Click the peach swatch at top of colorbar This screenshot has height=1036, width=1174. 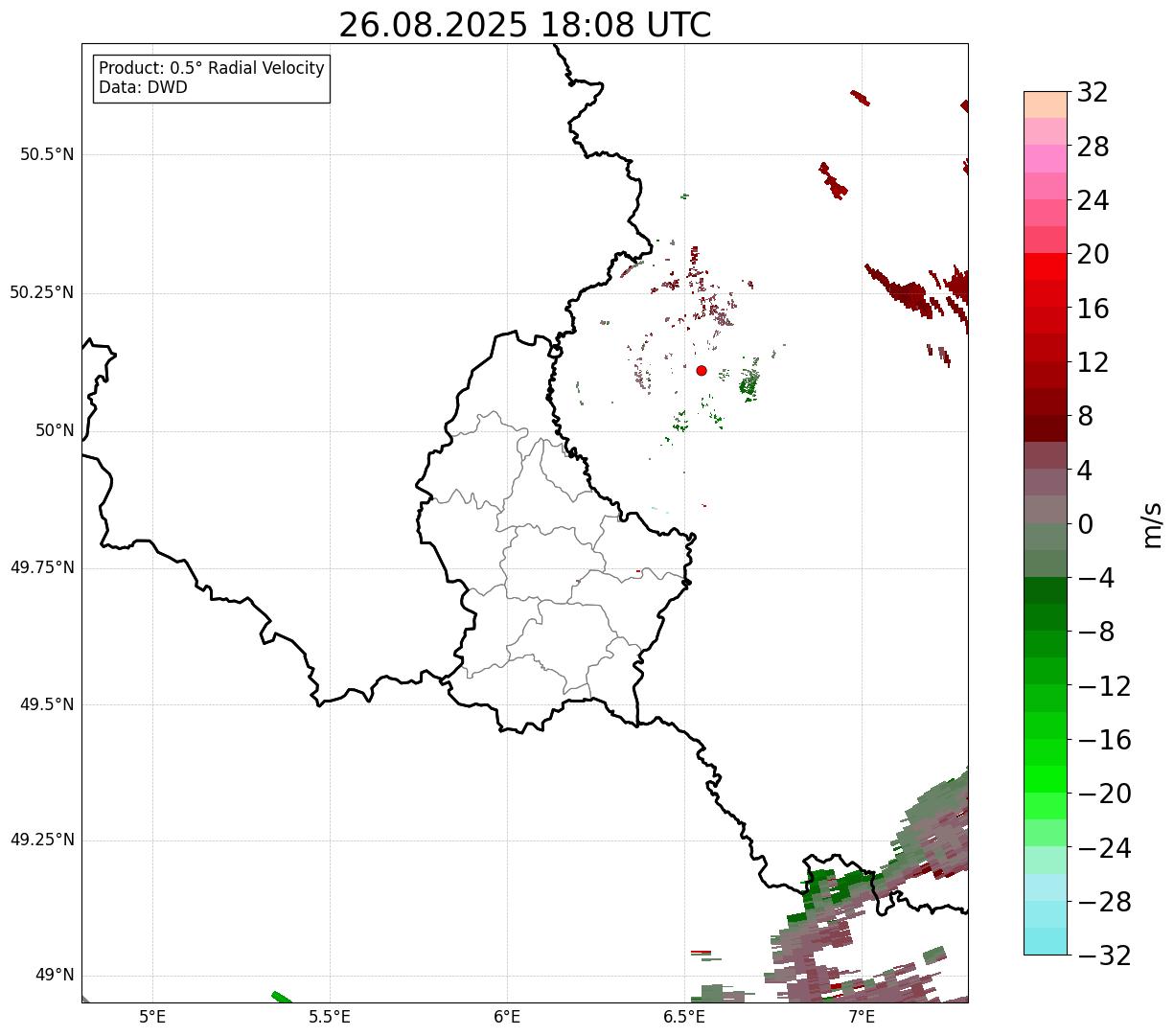coord(1046,104)
